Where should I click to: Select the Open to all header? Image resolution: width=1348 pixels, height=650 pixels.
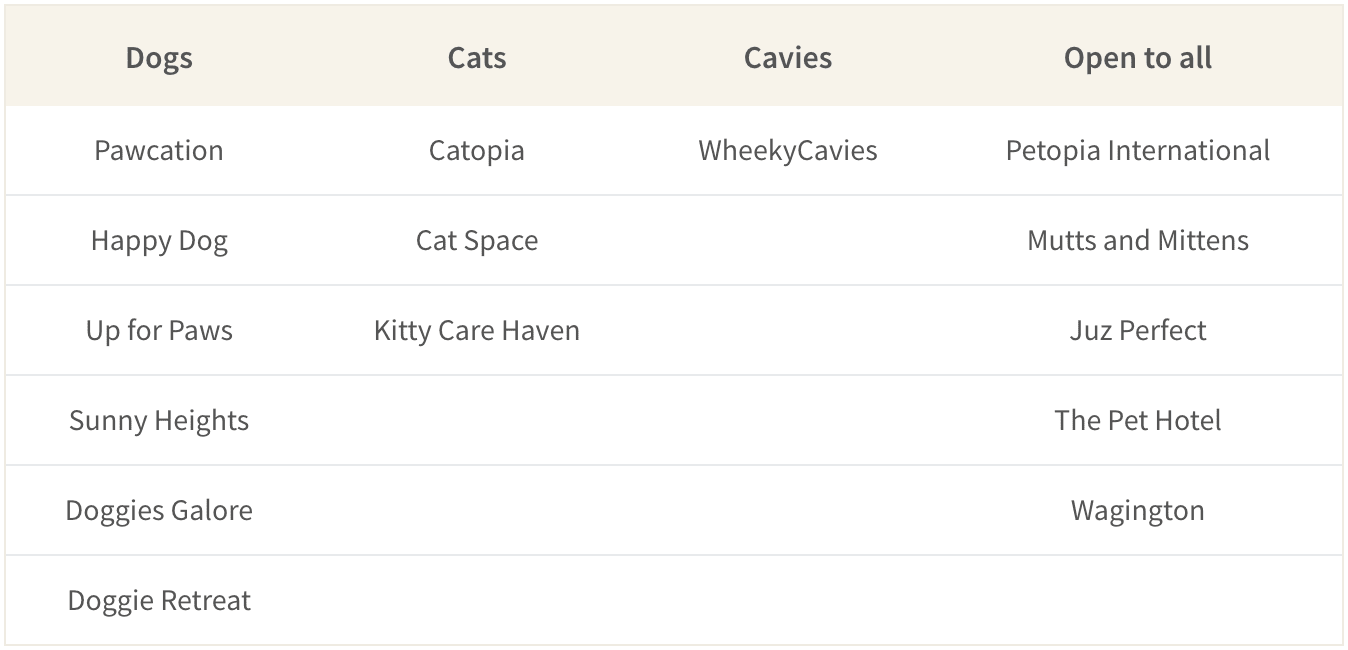click(1138, 58)
